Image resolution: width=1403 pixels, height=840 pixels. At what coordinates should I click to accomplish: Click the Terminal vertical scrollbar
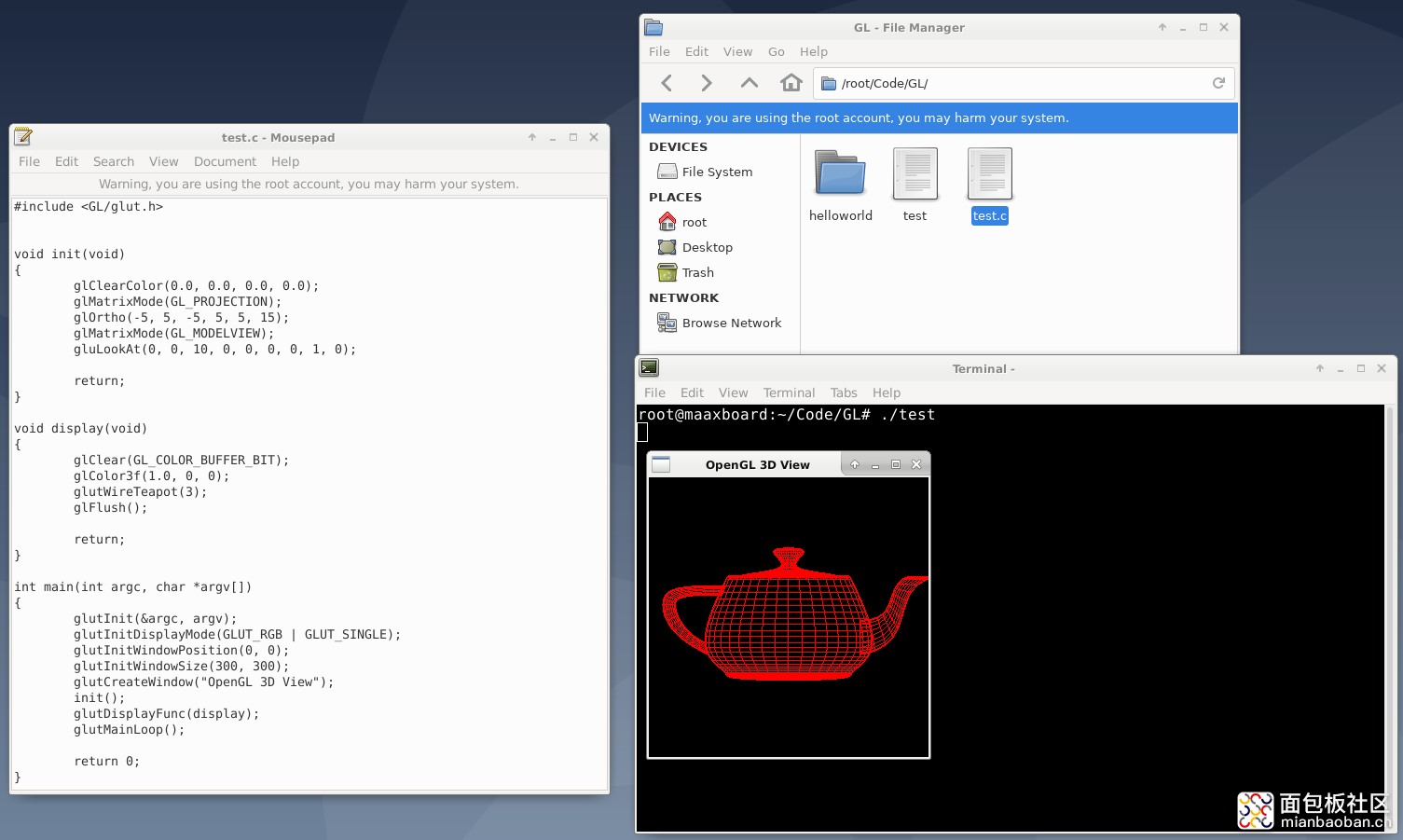tap(1390, 617)
